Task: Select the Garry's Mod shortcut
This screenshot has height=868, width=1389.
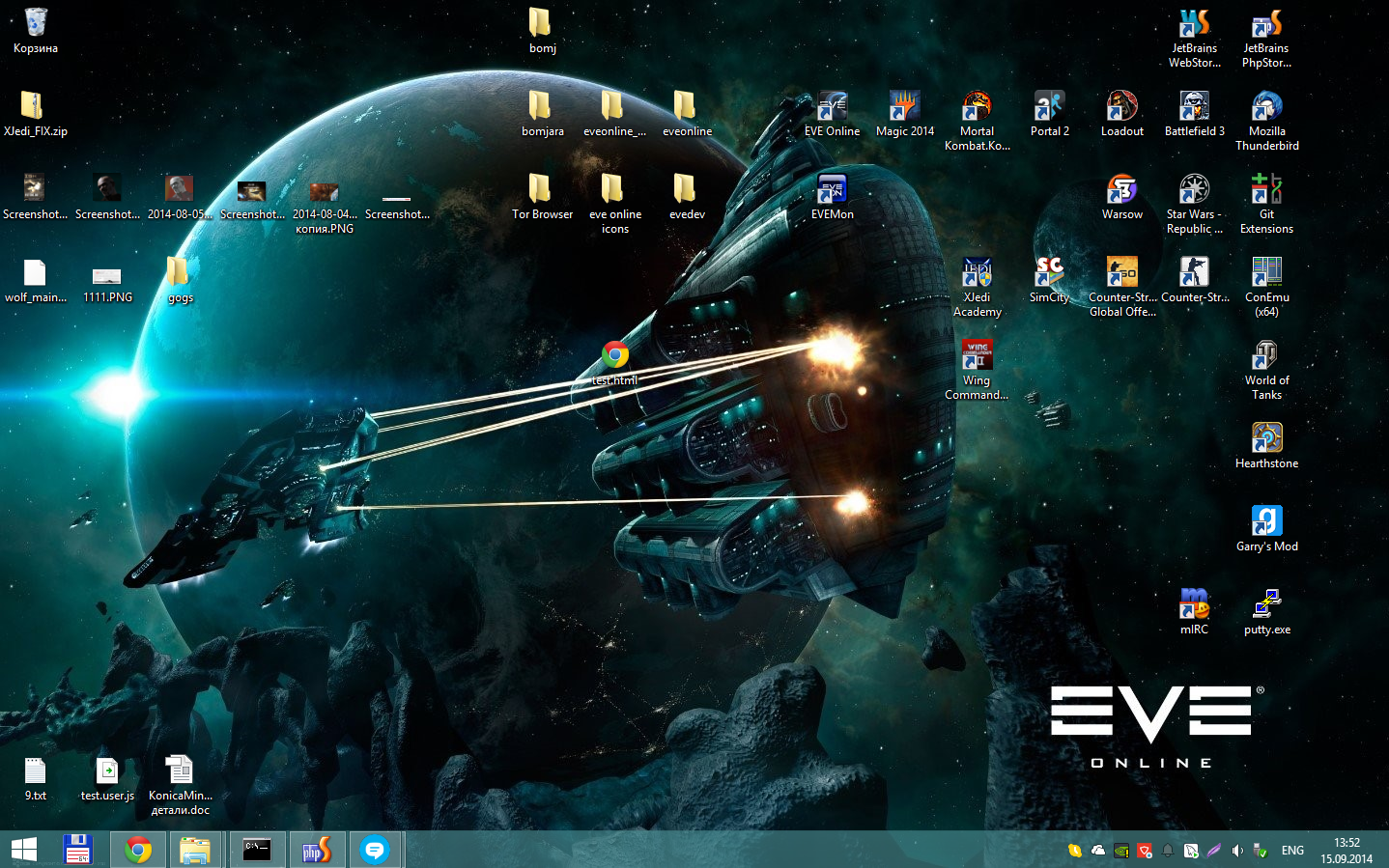Action: click(1266, 529)
